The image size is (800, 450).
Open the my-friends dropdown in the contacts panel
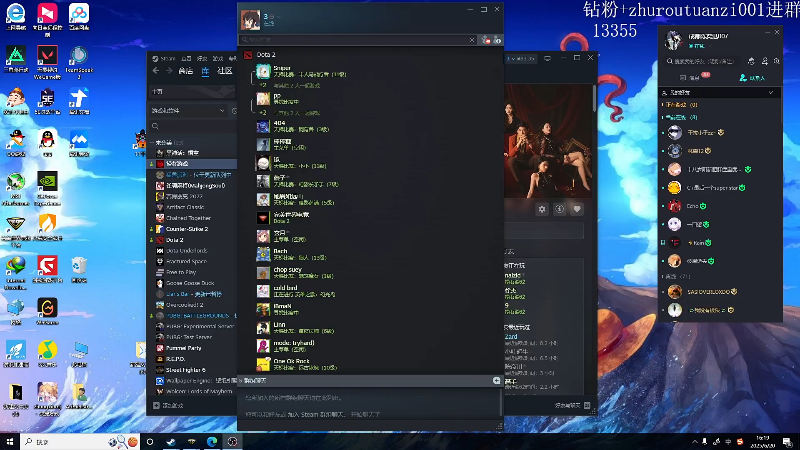click(x=719, y=92)
